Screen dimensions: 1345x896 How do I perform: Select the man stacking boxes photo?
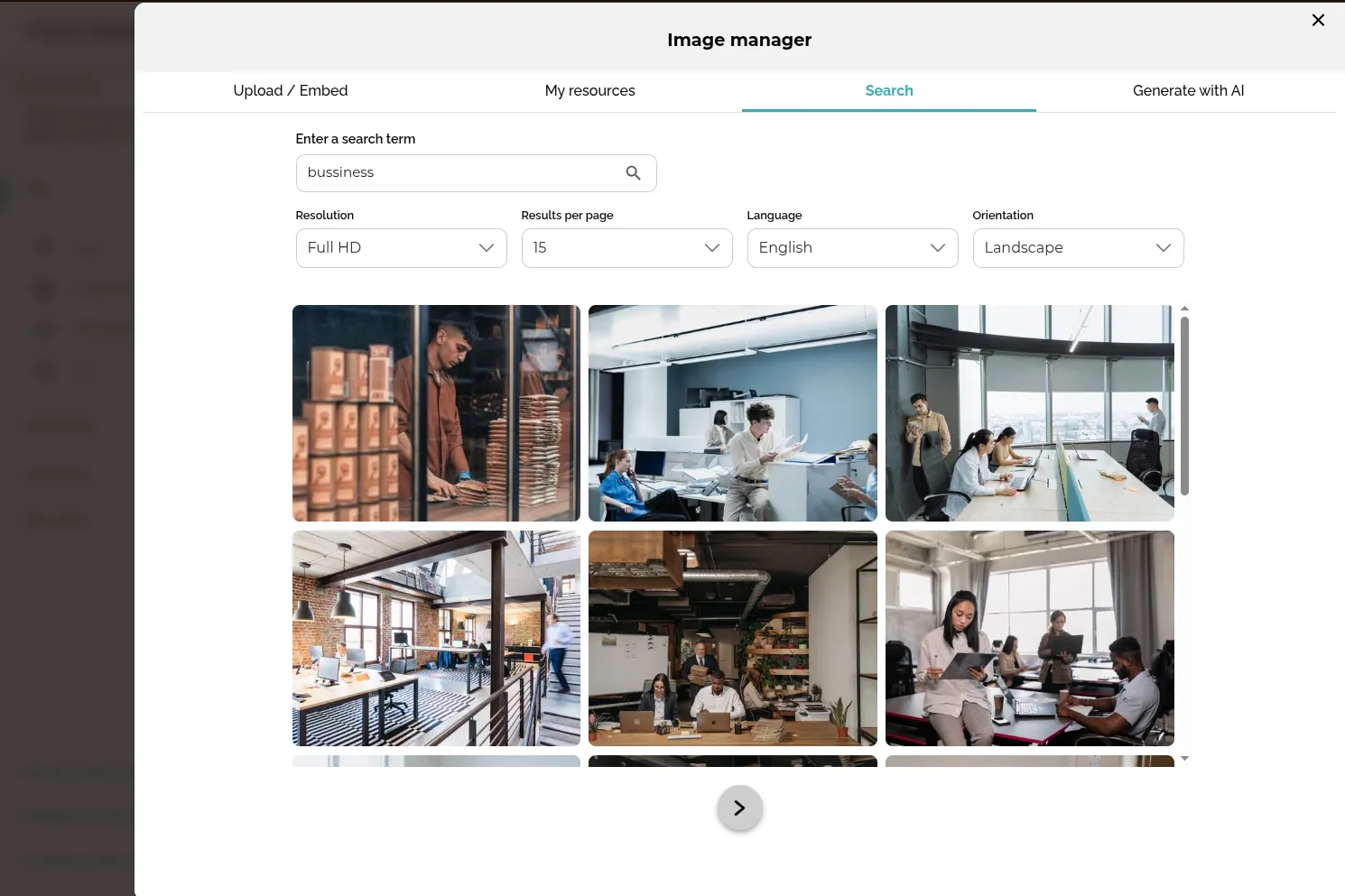(x=436, y=413)
